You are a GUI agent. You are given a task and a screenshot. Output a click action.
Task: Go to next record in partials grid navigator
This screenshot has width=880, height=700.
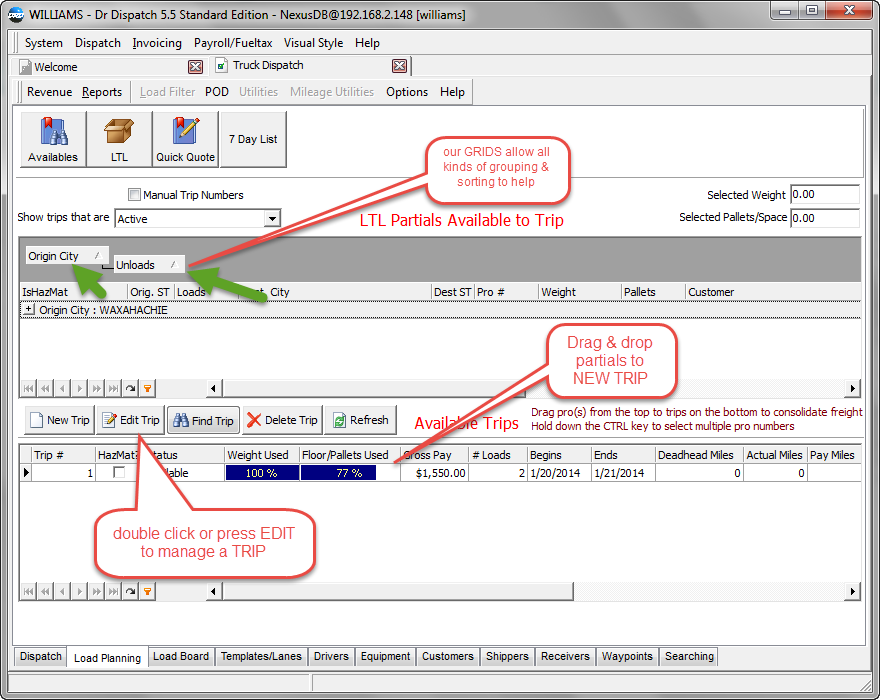pos(80,388)
